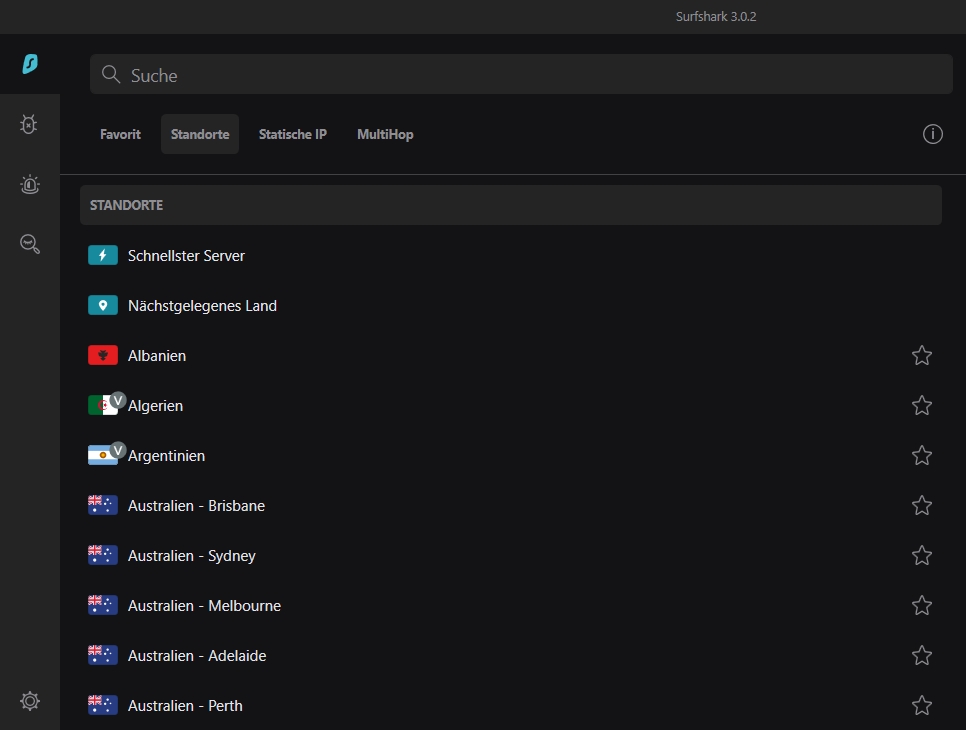Click the Australien - Brisbane flag icon
Screen dimensions: 966x730
[x=103, y=505]
